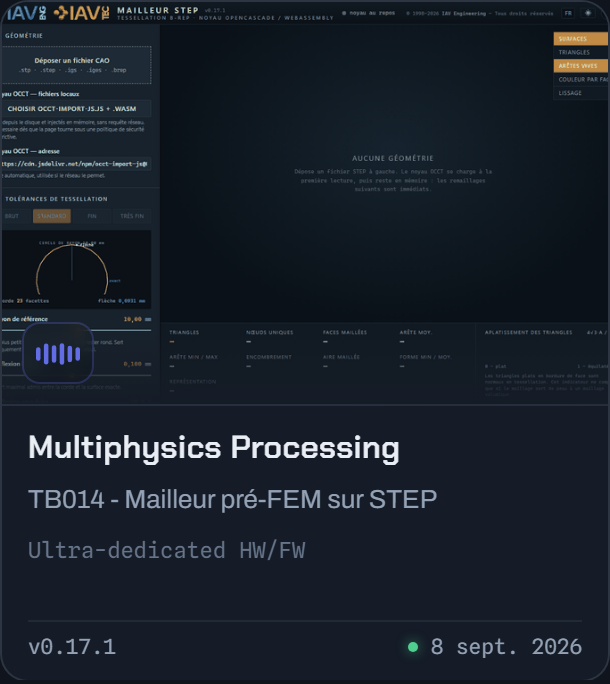This screenshot has width=610, height=684.
Task: Toggle TRIANGLES display option
Action: click(x=581, y=52)
